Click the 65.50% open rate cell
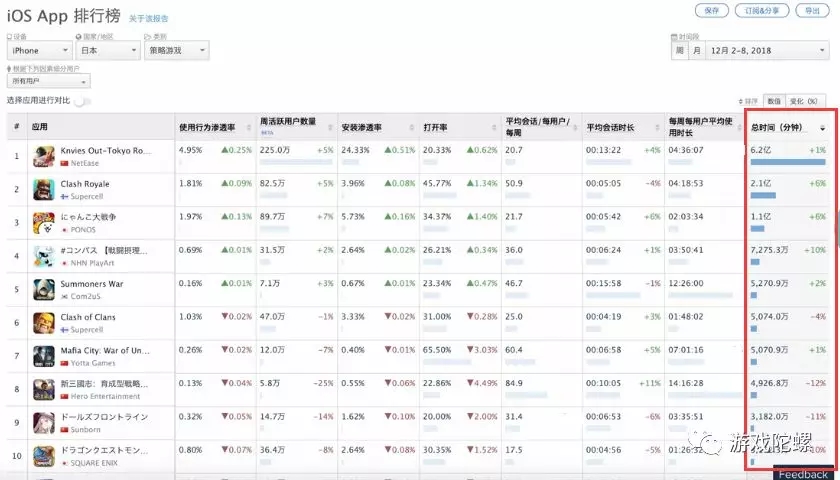This screenshot has height=480, width=840. (437, 350)
